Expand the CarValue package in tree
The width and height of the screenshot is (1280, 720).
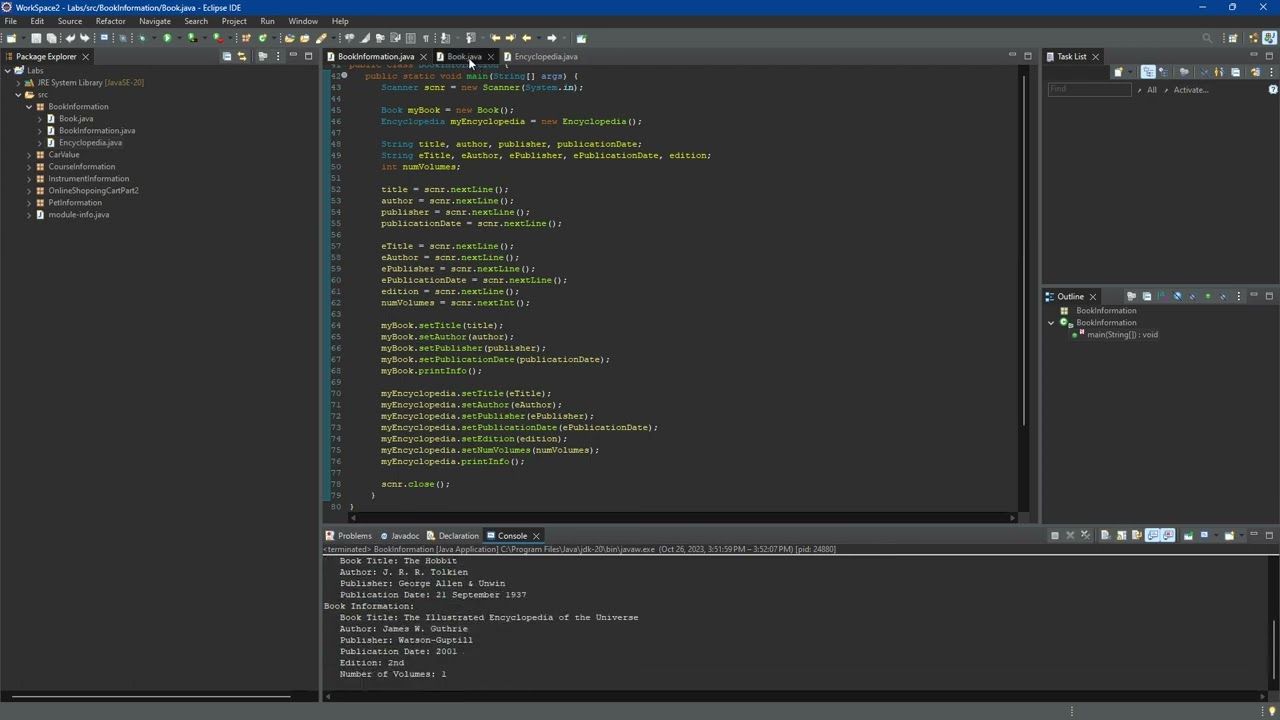29,155
